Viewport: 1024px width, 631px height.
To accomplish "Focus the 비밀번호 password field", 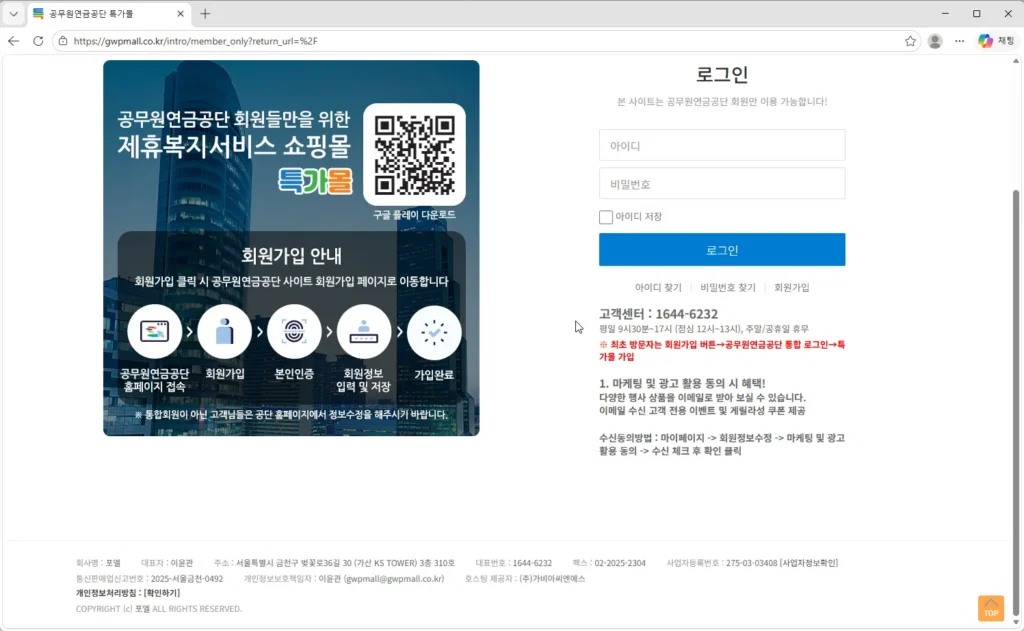I will (x=721, y=184).
